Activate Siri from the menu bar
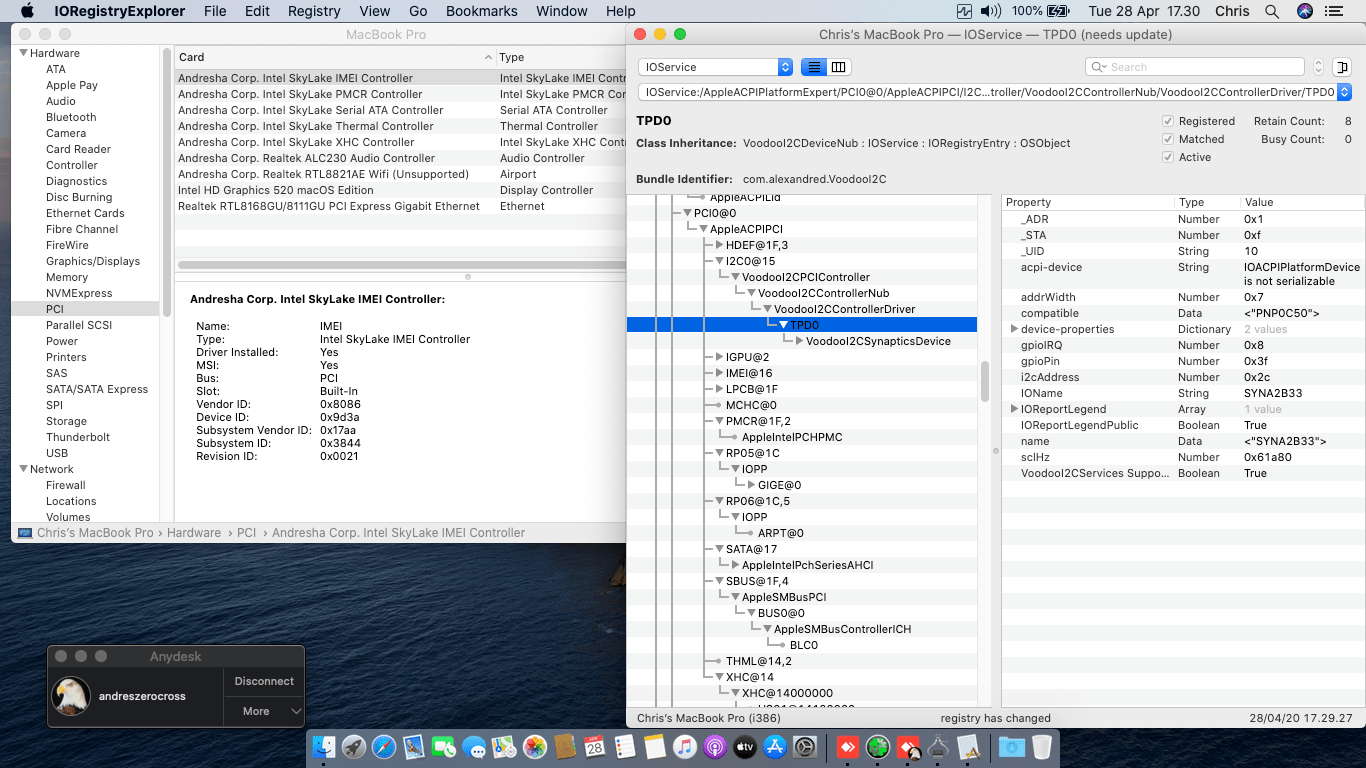The width and height of the screenshot is (1366, 768). pyautogui.click(x=1305, y=11)
